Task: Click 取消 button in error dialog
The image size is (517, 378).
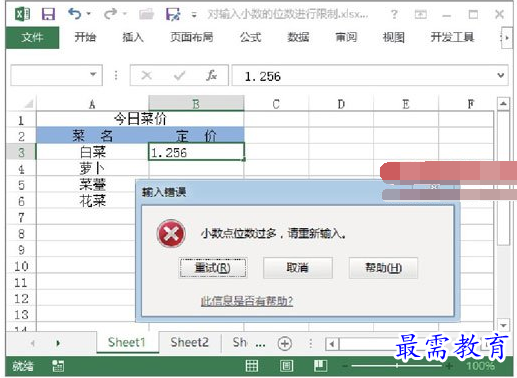Action: click(x=298, y=268)
